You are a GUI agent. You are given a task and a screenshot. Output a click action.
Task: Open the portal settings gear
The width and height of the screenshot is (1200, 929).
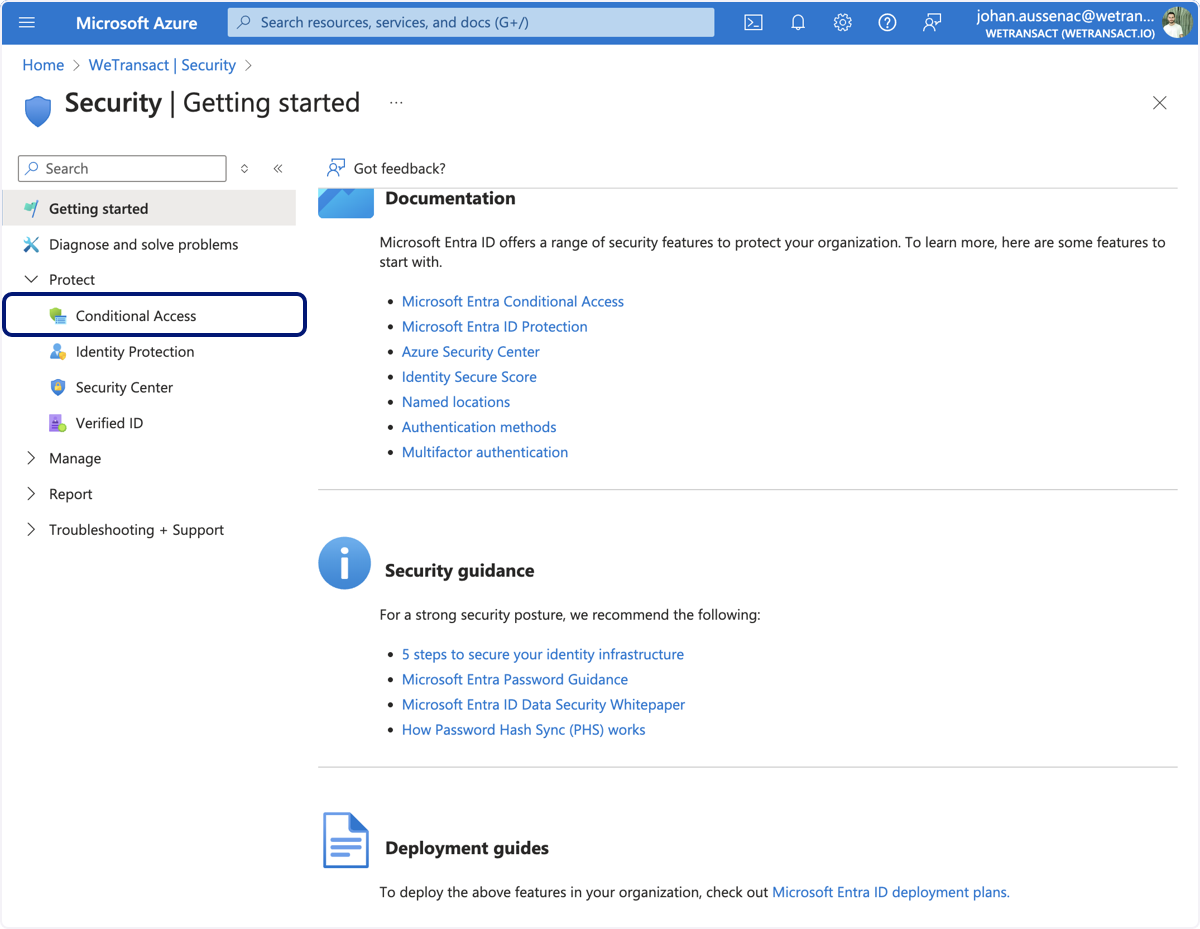pyautogui.click(x=843, y=22)
